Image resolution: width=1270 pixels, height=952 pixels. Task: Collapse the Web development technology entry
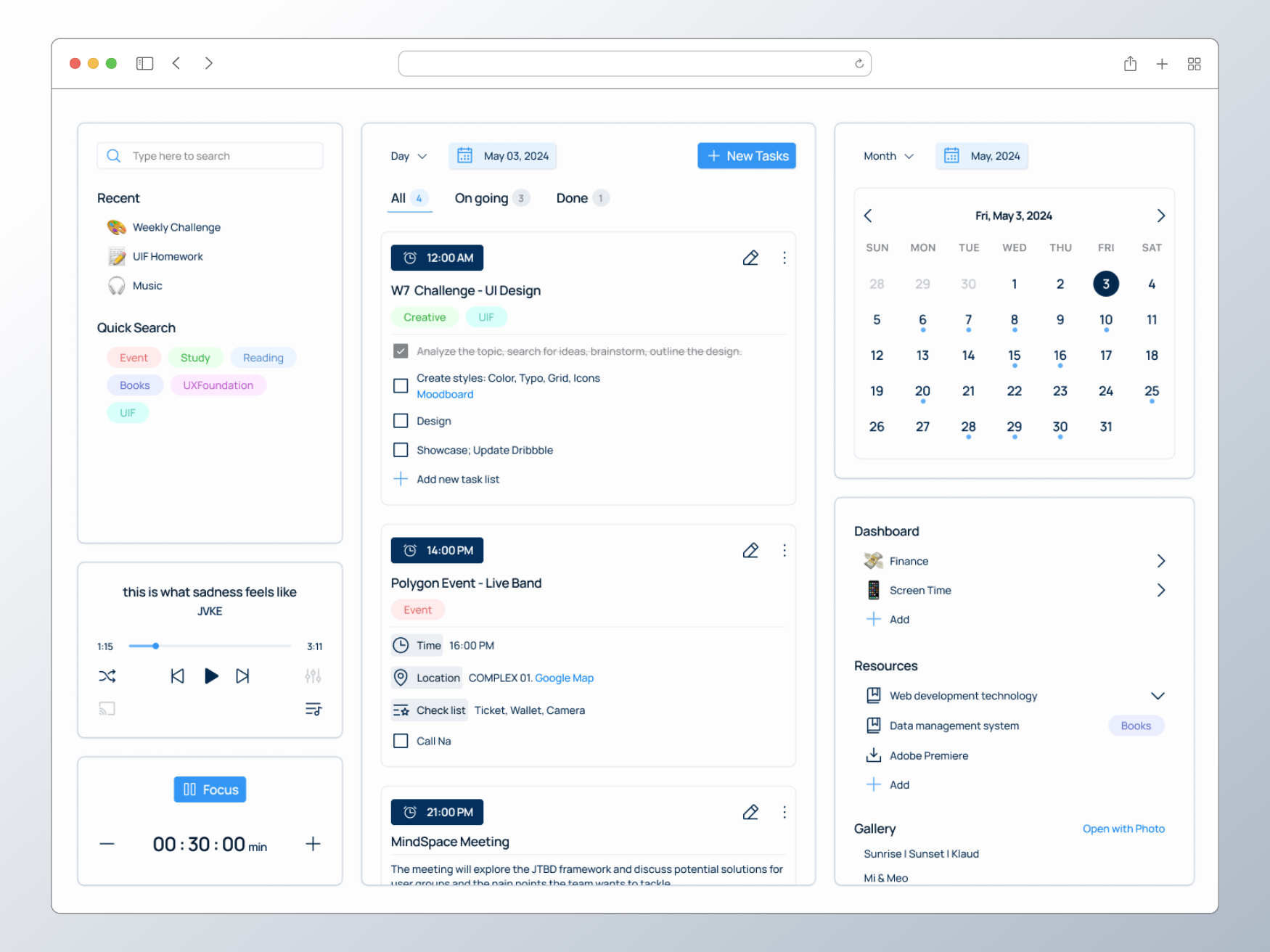[1158, 695]
